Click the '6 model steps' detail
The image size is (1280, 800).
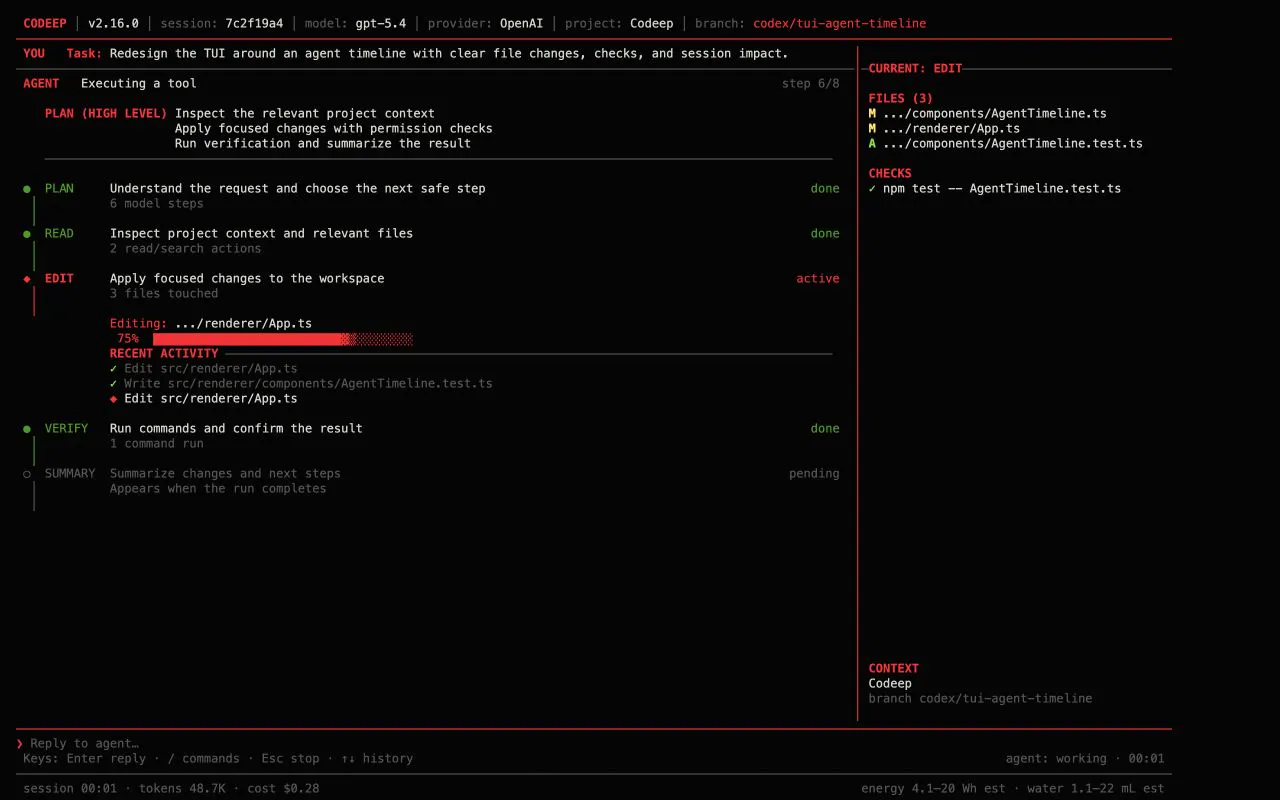tap(157, 204)
